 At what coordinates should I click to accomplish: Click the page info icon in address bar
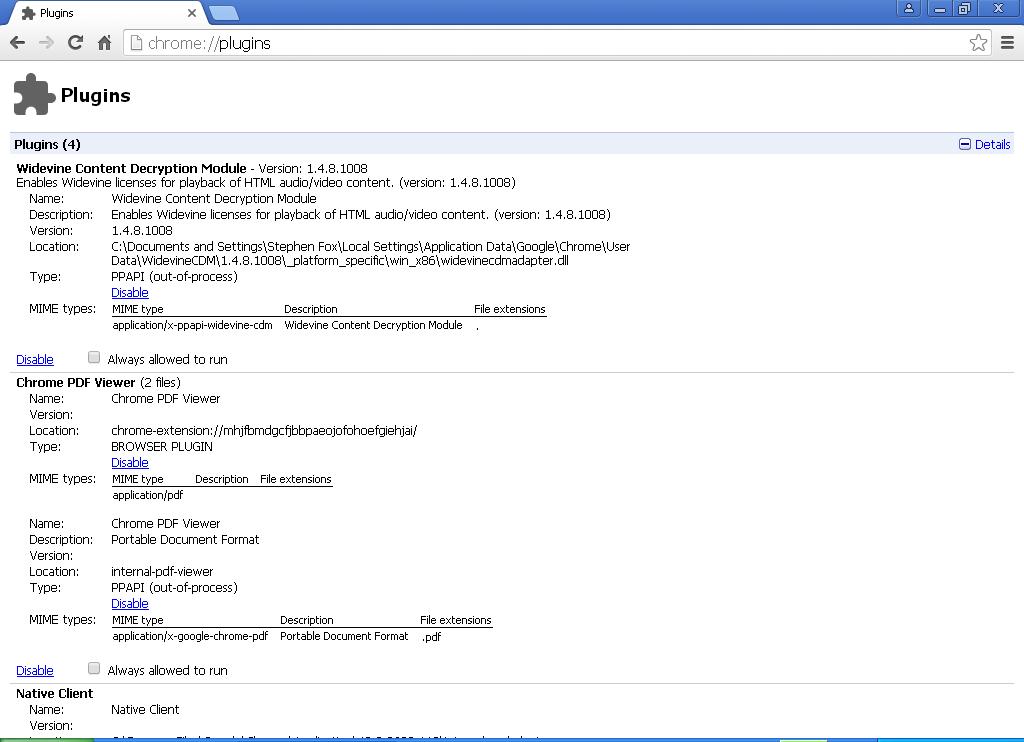(x=136, y=43)
